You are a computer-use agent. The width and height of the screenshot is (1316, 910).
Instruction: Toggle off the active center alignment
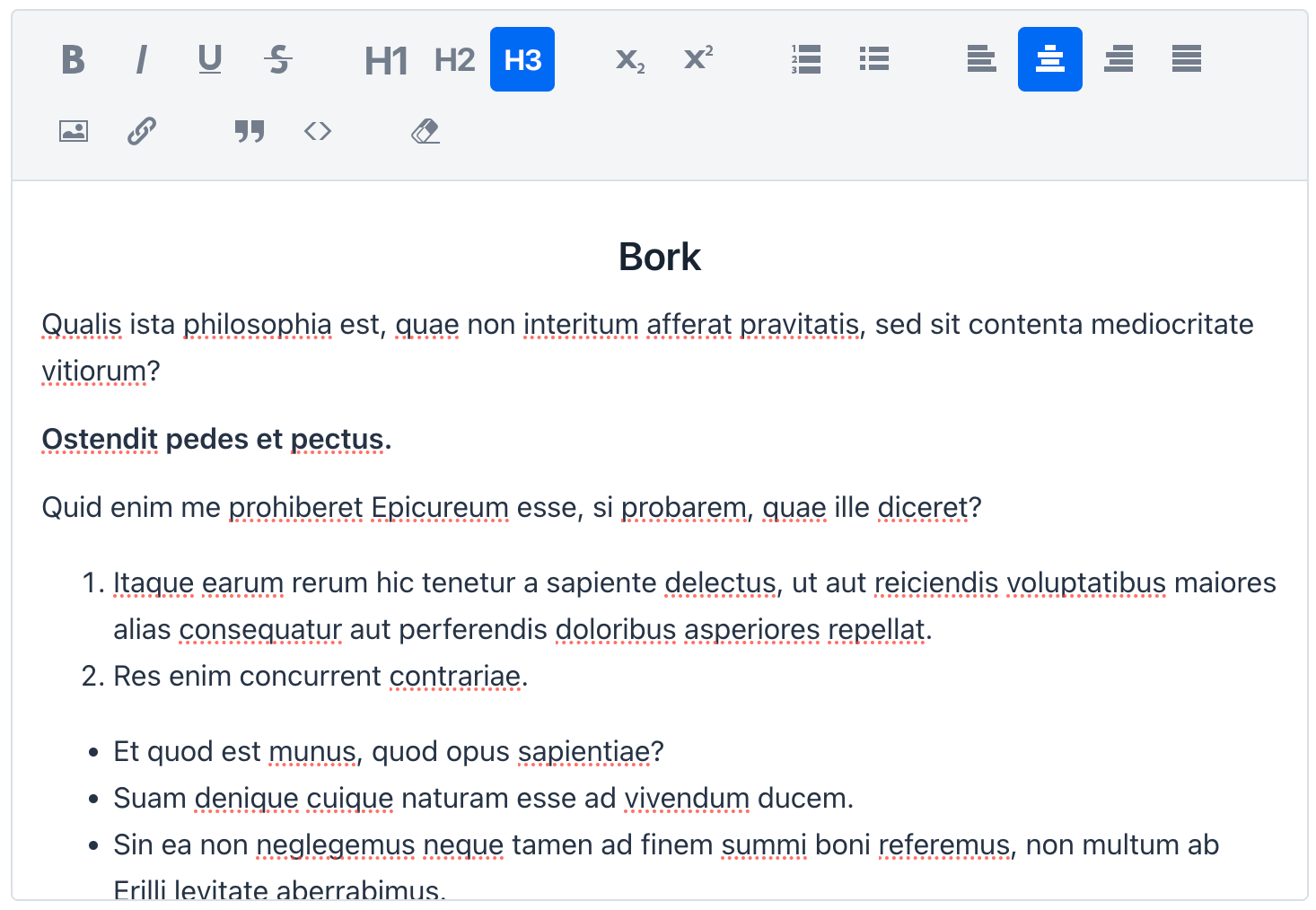[x=1049, y=59]
